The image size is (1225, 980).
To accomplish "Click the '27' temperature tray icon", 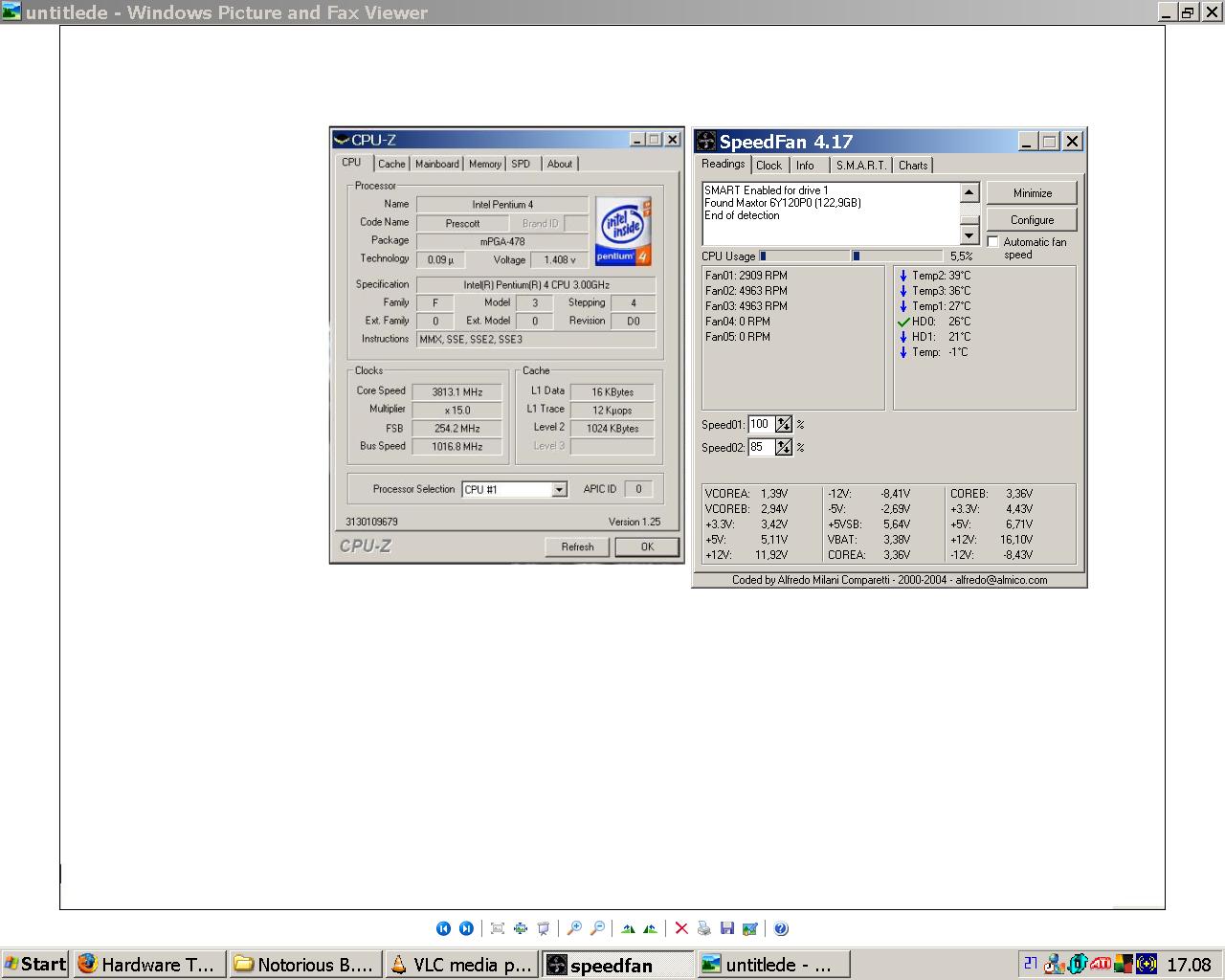I will click(x=1032, y=964).
